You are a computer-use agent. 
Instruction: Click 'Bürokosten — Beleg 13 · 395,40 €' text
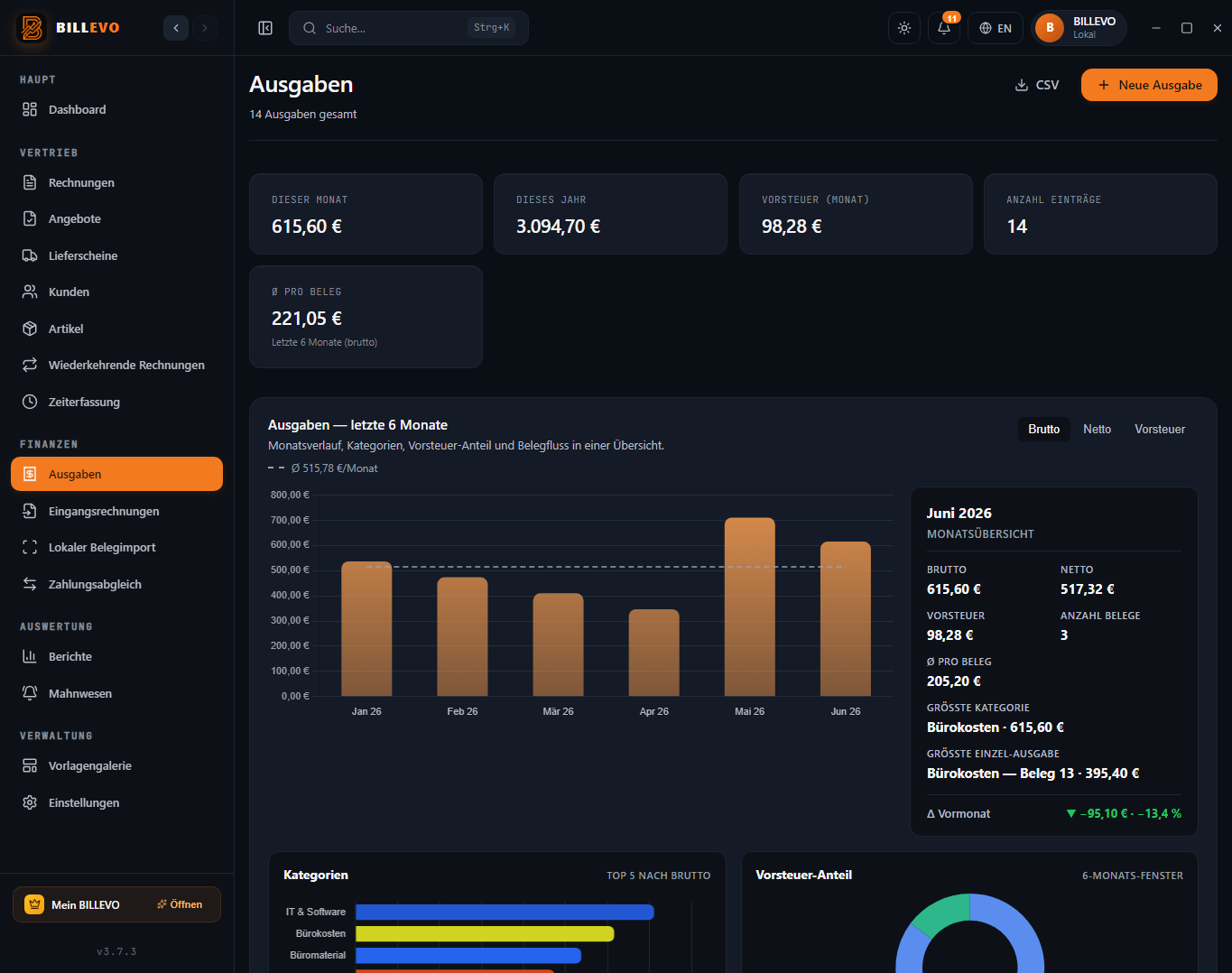coord(1033,774)
